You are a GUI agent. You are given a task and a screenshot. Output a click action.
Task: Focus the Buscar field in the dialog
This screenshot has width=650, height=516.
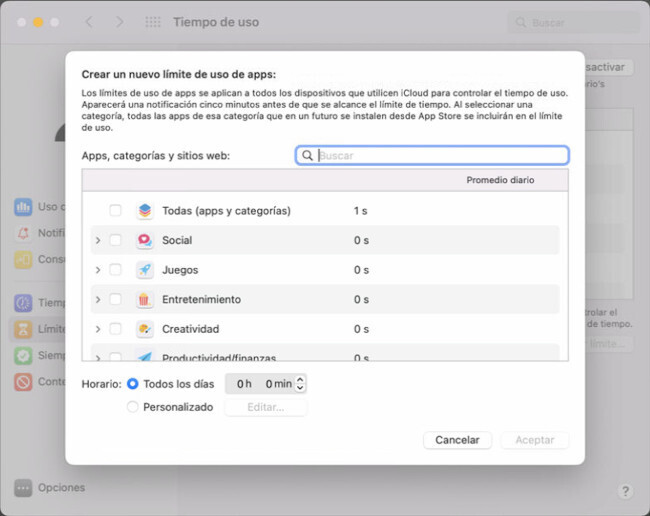[x=440, y=156]
